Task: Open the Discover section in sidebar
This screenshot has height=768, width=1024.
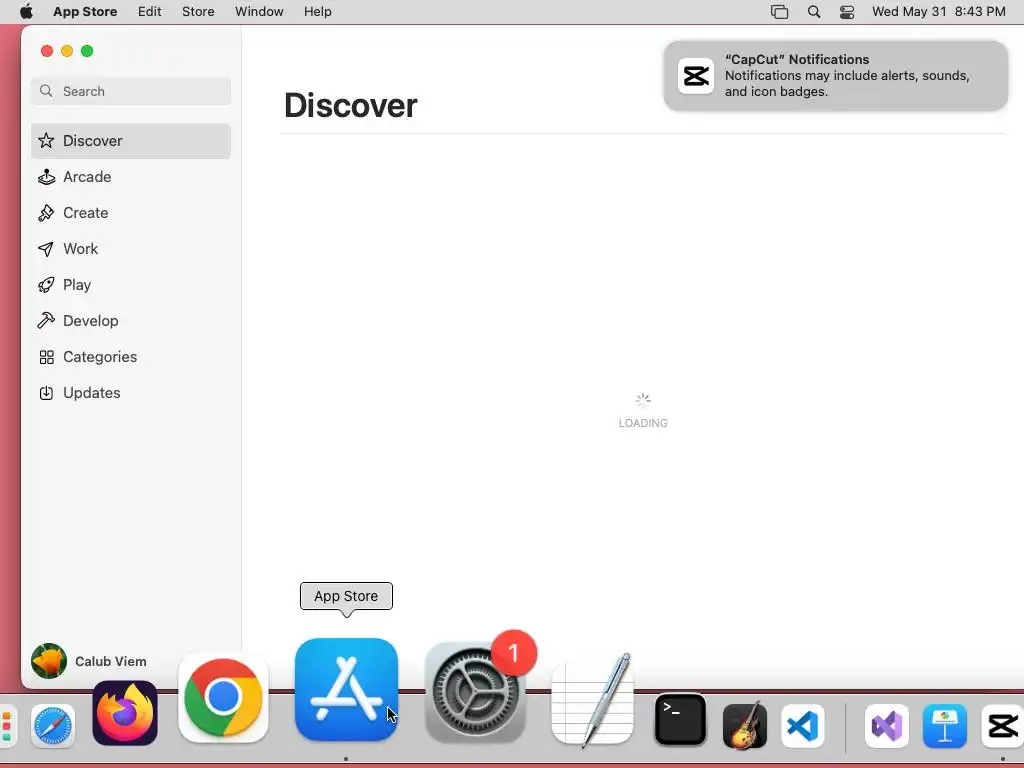Action: coord(131,141)
